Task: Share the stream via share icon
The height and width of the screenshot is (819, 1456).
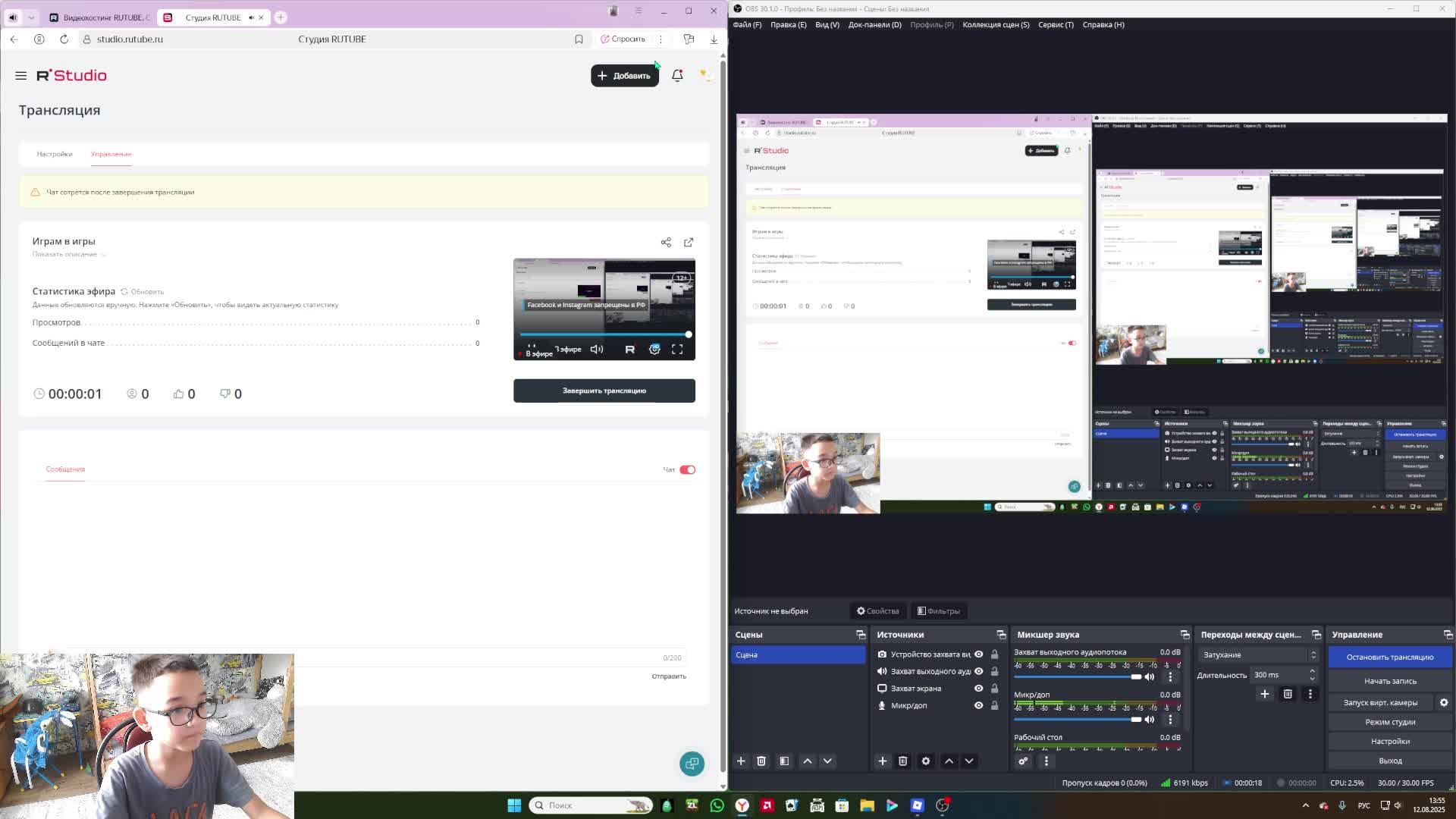Action: pos(666,243)
